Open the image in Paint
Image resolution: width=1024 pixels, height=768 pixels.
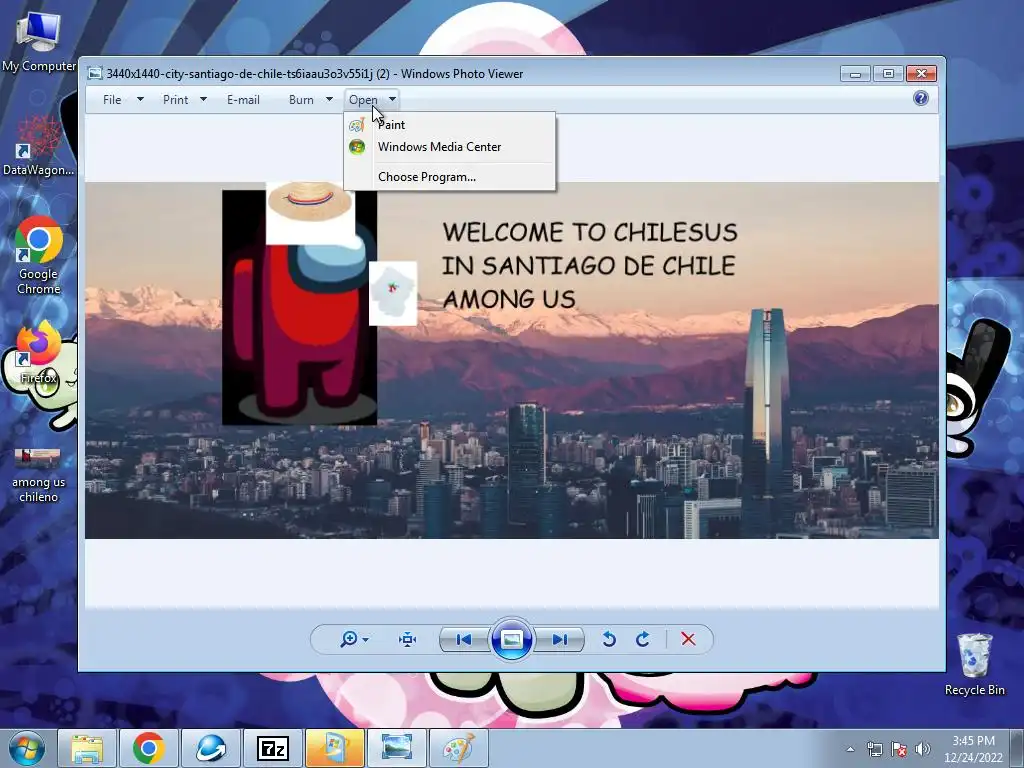449,125
